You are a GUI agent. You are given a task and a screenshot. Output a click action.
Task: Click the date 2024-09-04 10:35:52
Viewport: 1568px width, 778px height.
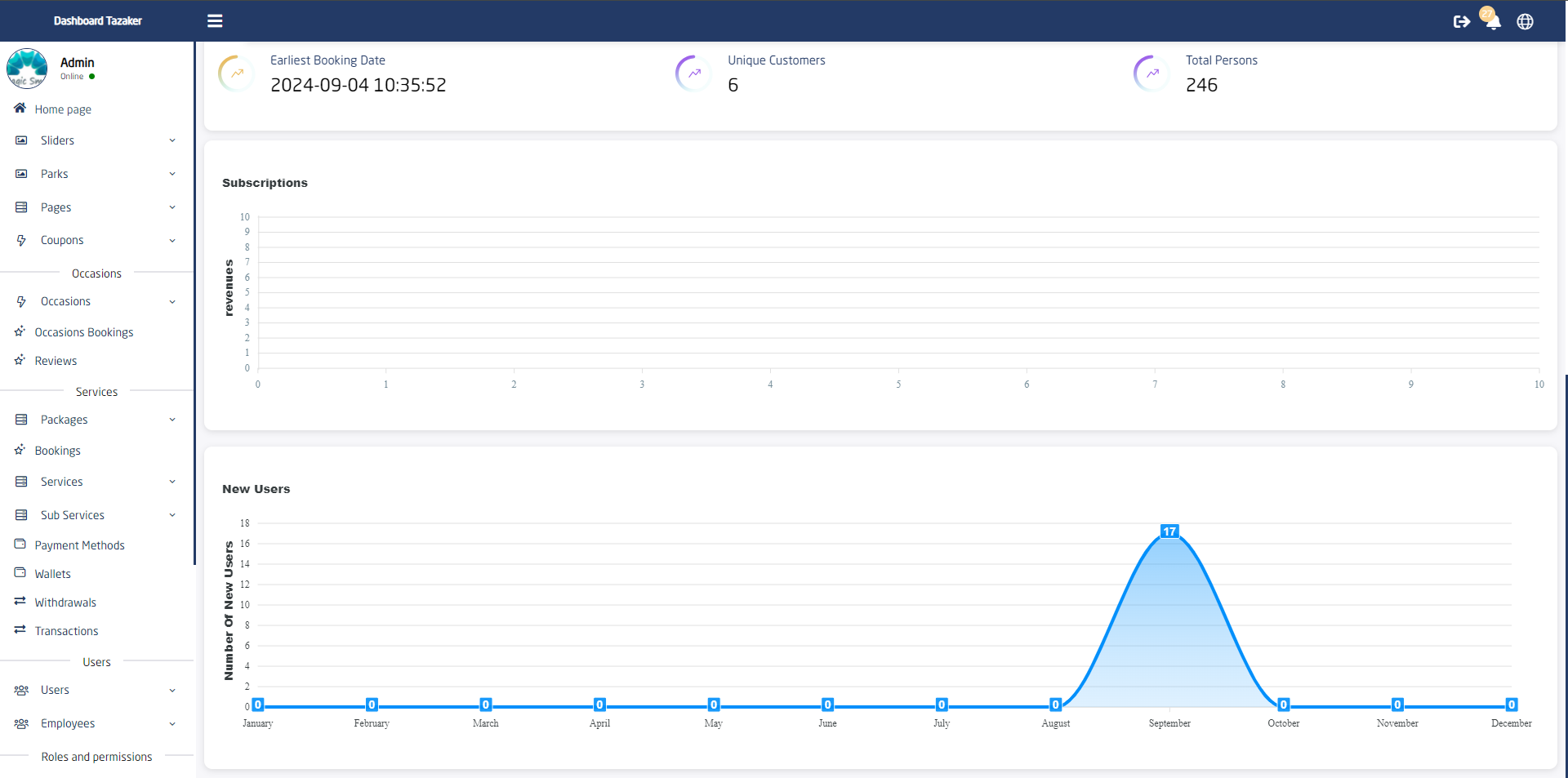[359, 85]
